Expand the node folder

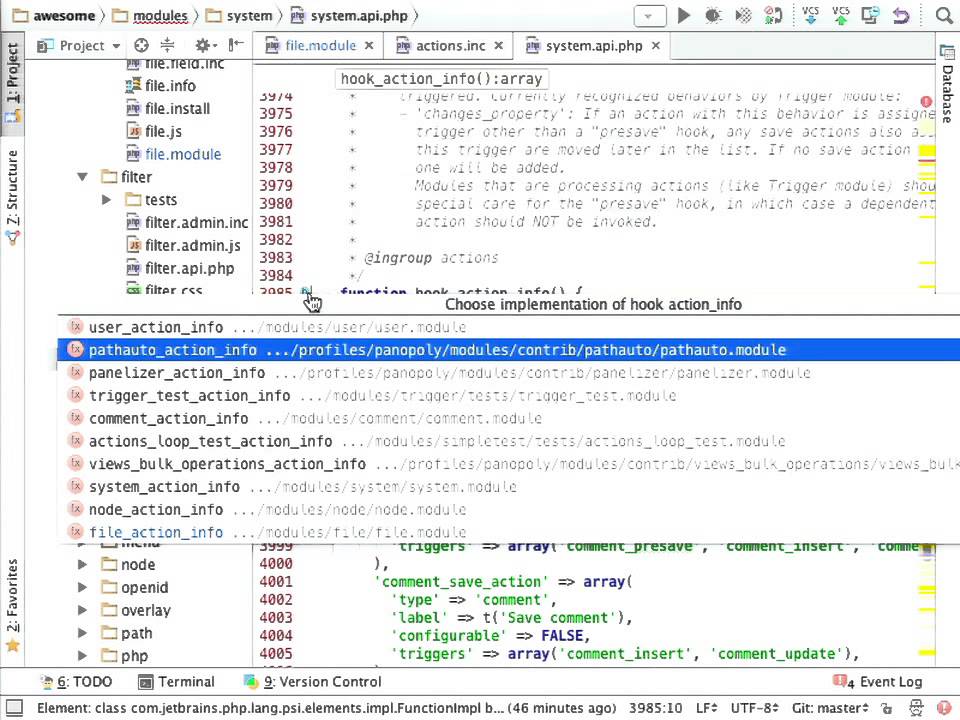83,564
